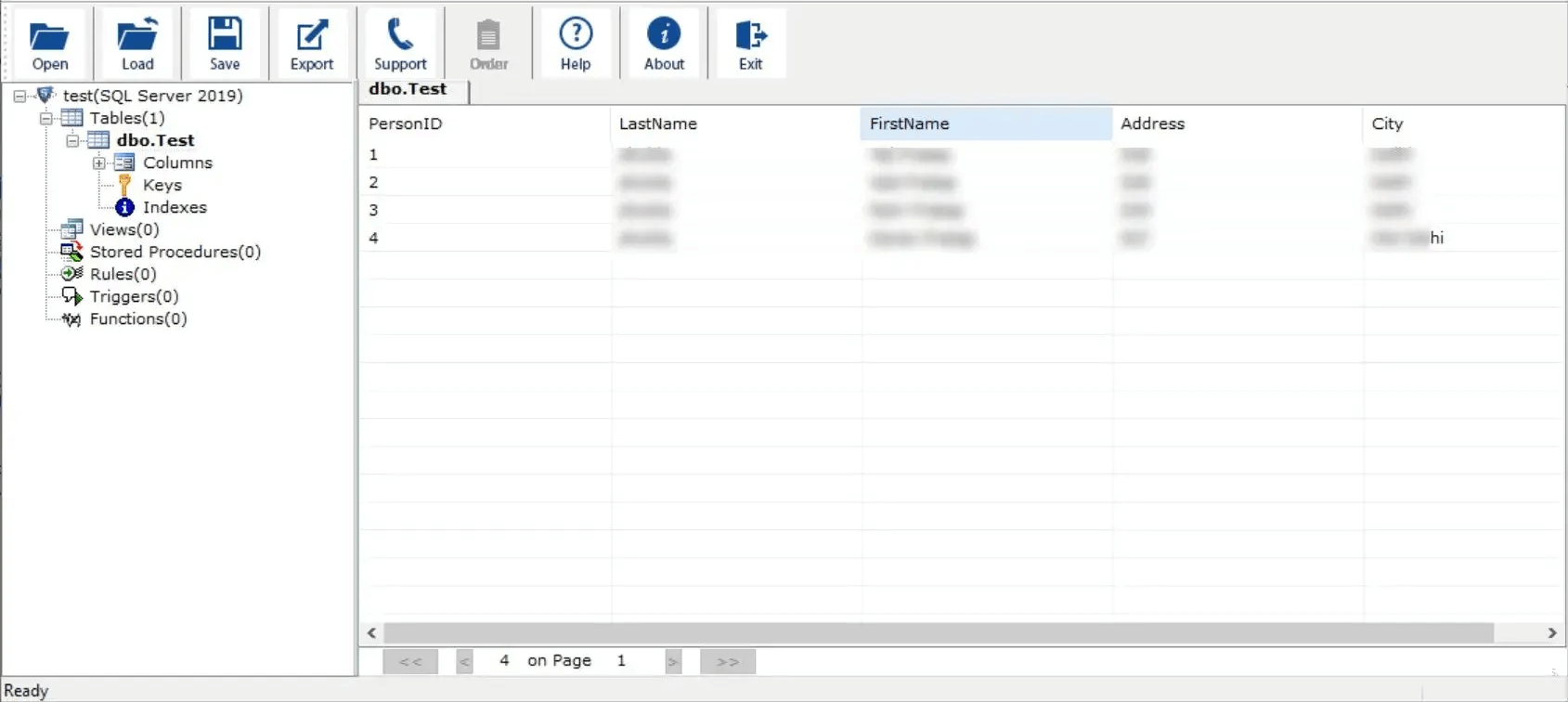Switch to the dbo.Test tab
The height and width of the screenshot is (702, 1568).
pyautogui.click(x=408, y=89)
